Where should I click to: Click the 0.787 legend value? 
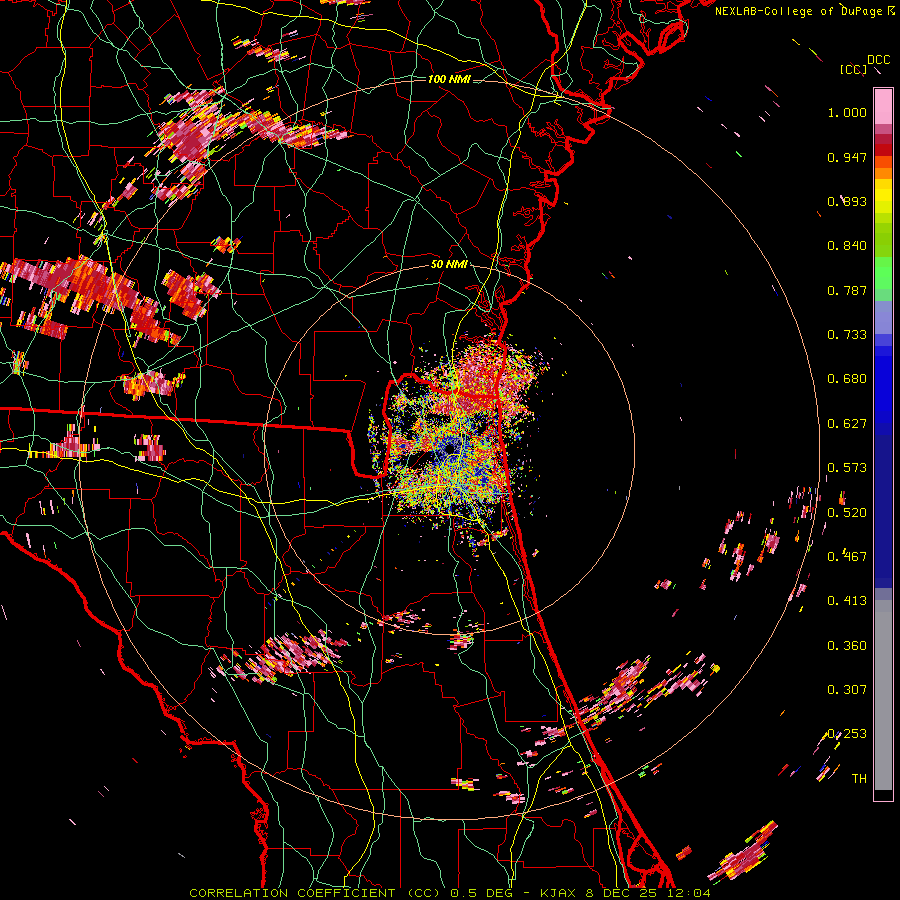point(847,290)
